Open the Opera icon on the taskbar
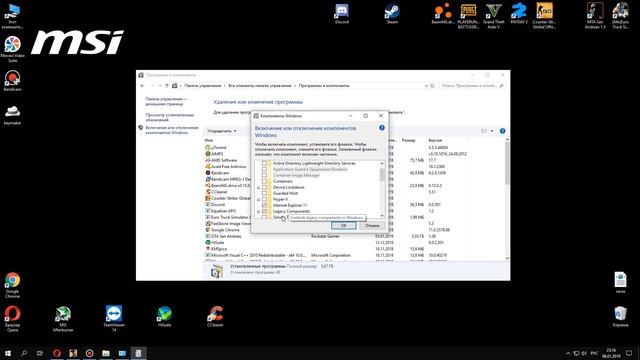This screenshot has height=360, width=640. [x=57, y=353]
